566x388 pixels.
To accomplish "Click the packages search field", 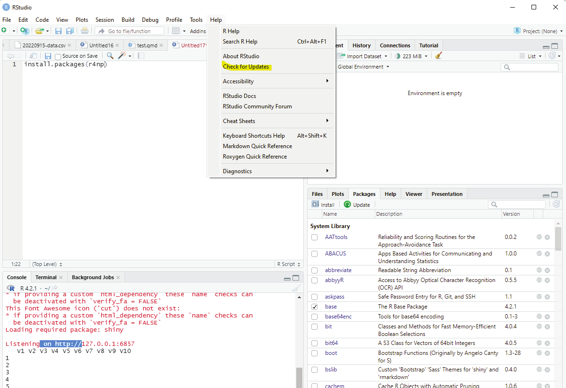I will tap(517, 204).
